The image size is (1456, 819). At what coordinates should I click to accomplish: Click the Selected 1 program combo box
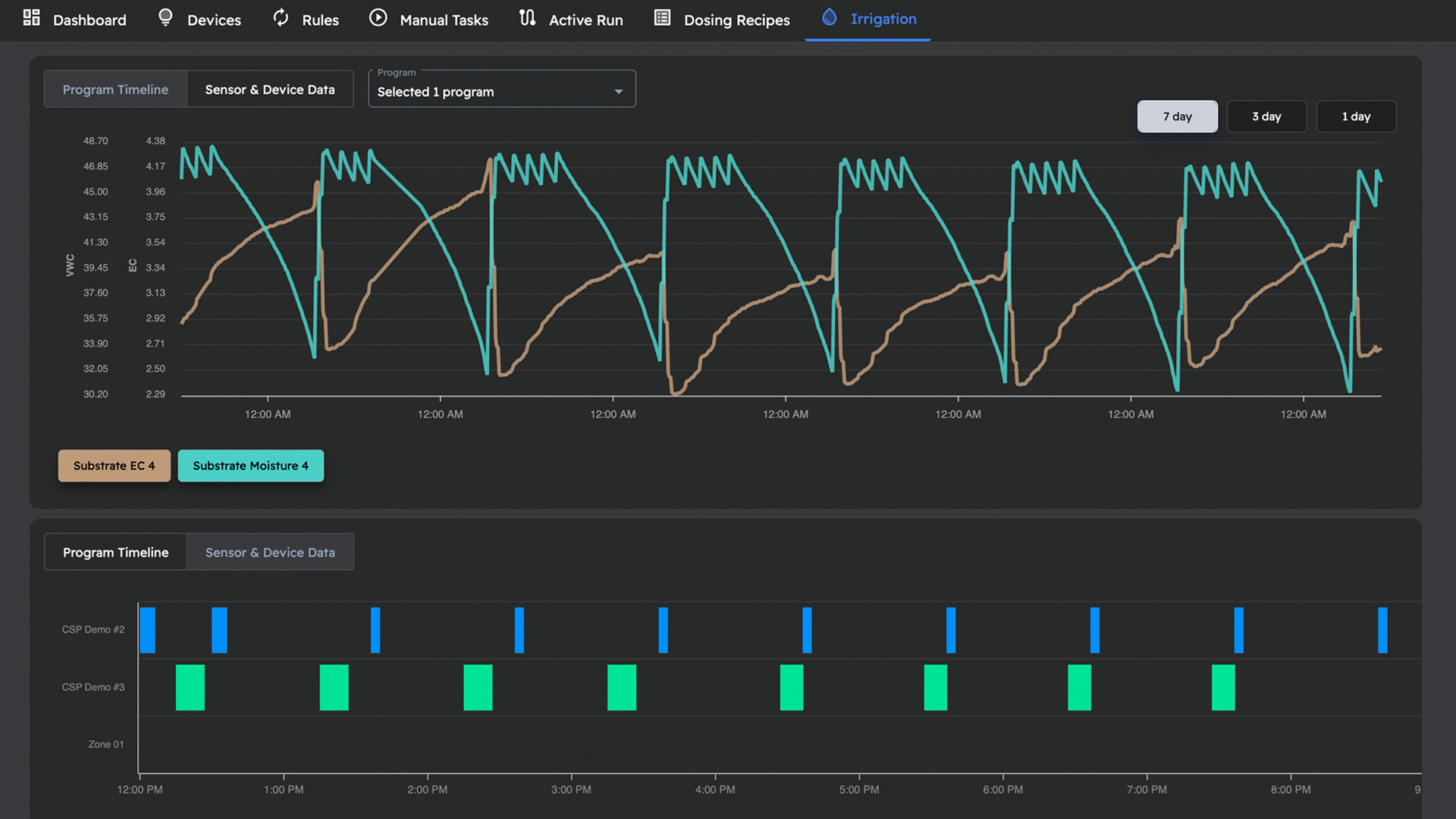(x=485, y=92)
